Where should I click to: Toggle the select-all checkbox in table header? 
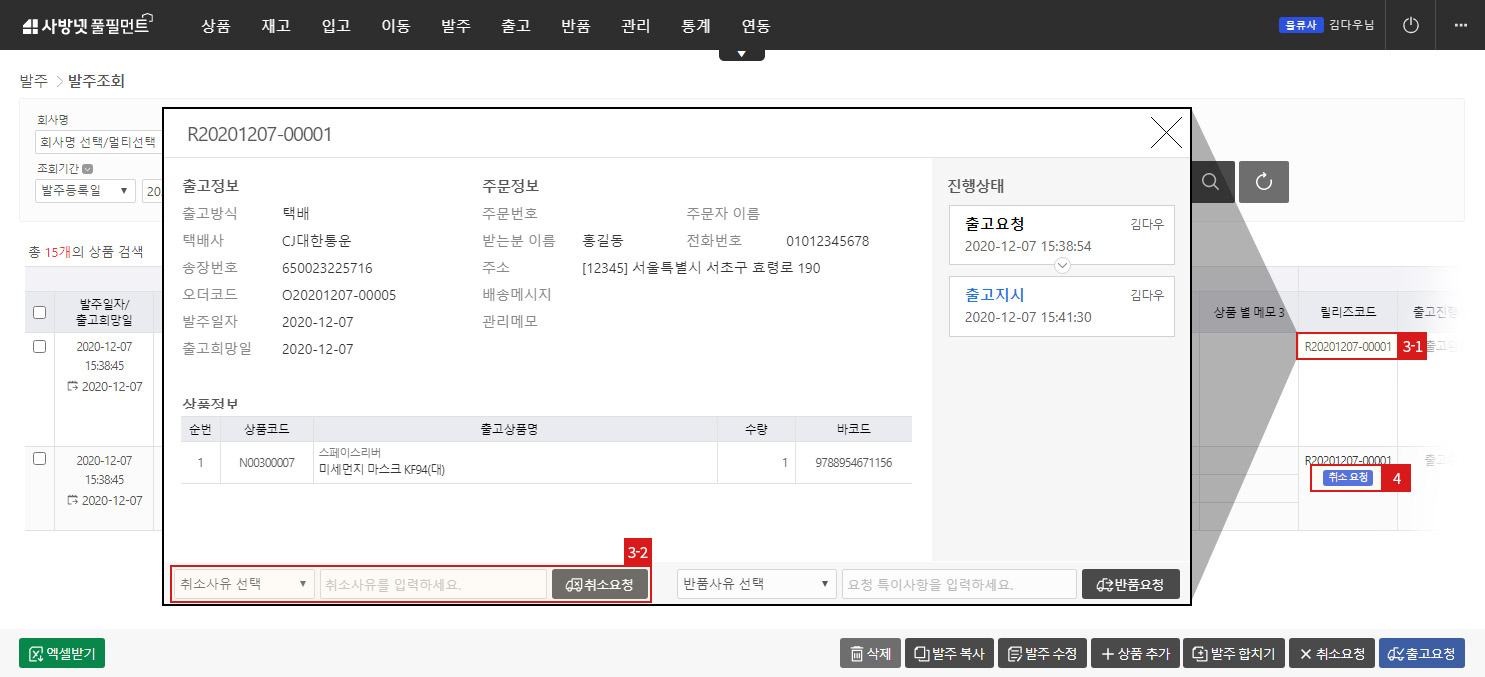point(40,313)
